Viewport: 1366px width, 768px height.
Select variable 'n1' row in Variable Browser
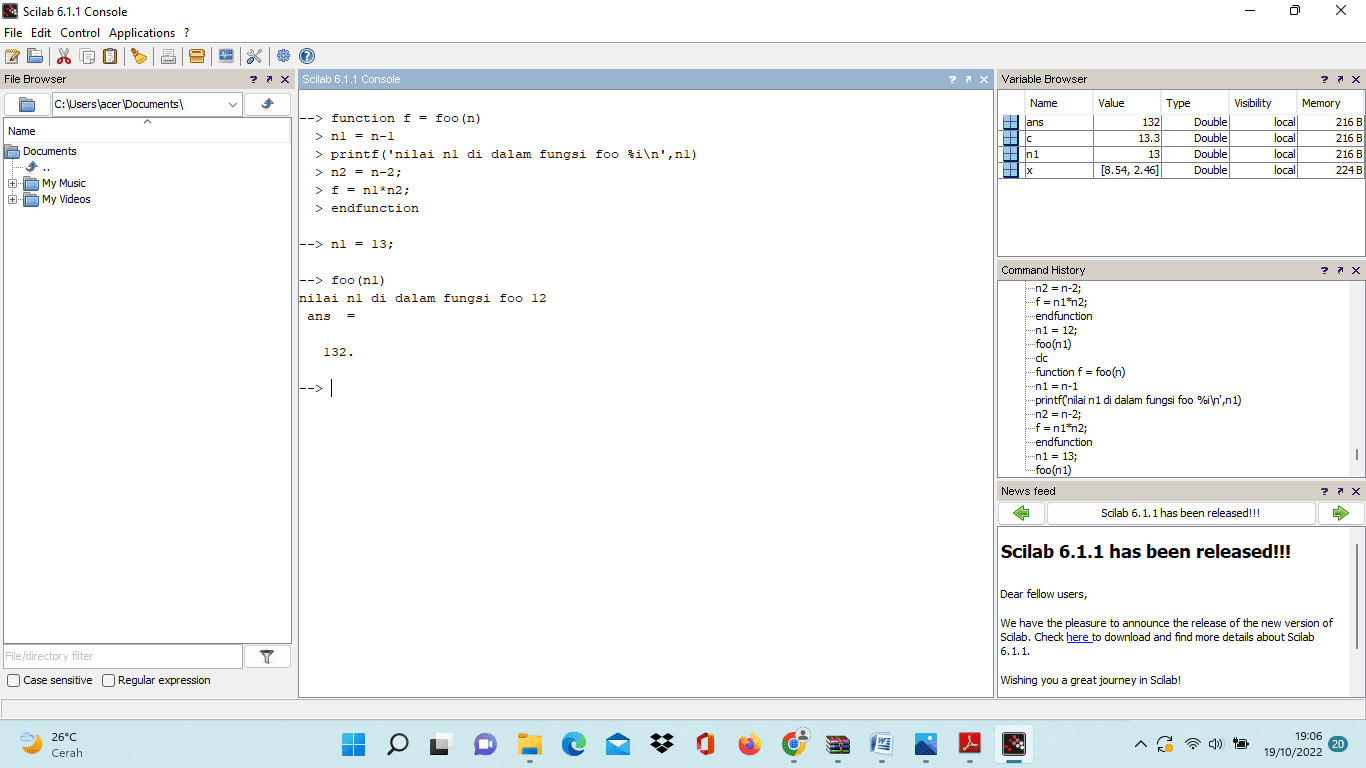[1181, 154]
